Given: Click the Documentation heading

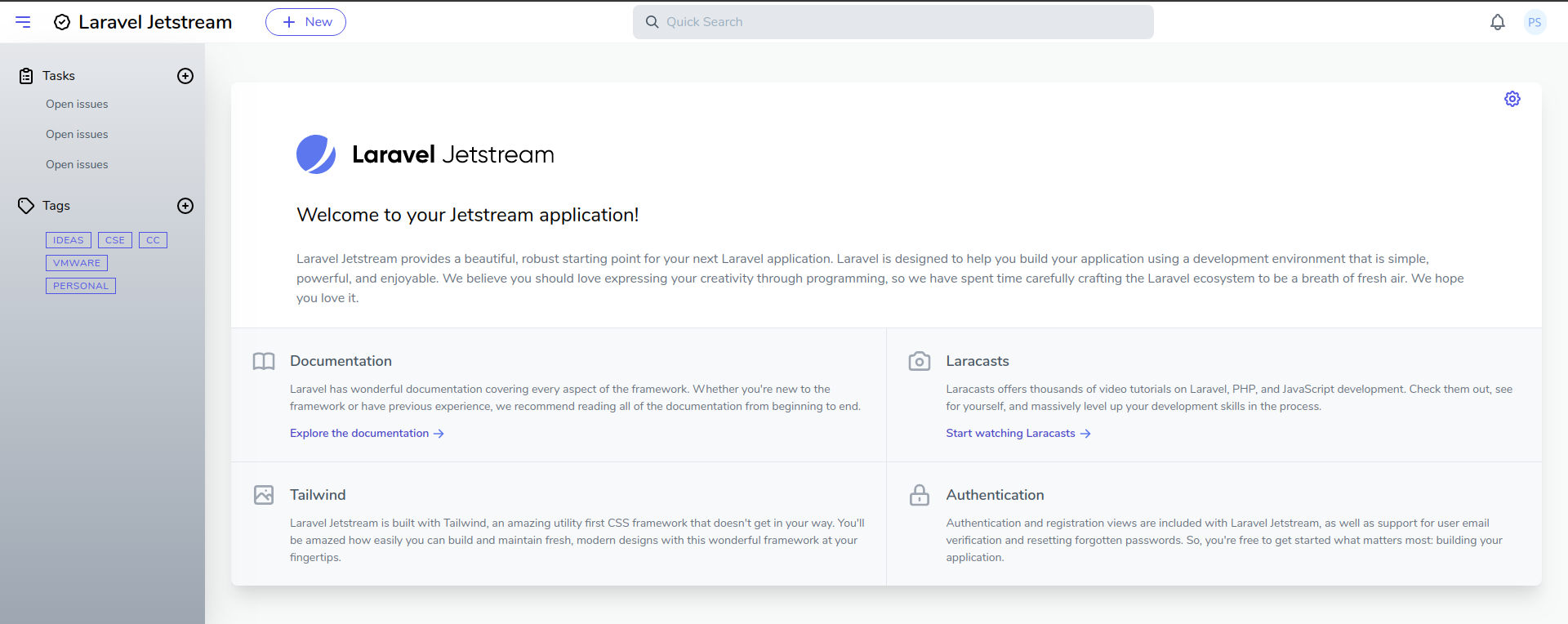Looking at the screenshot, I should pyautogui.click(x=341, y=361).
